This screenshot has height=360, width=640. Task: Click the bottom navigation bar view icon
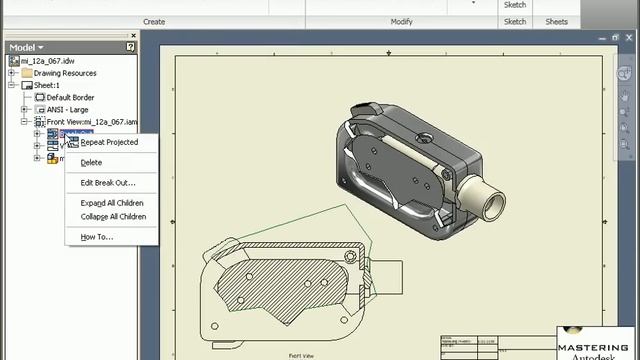click(624, 144)
